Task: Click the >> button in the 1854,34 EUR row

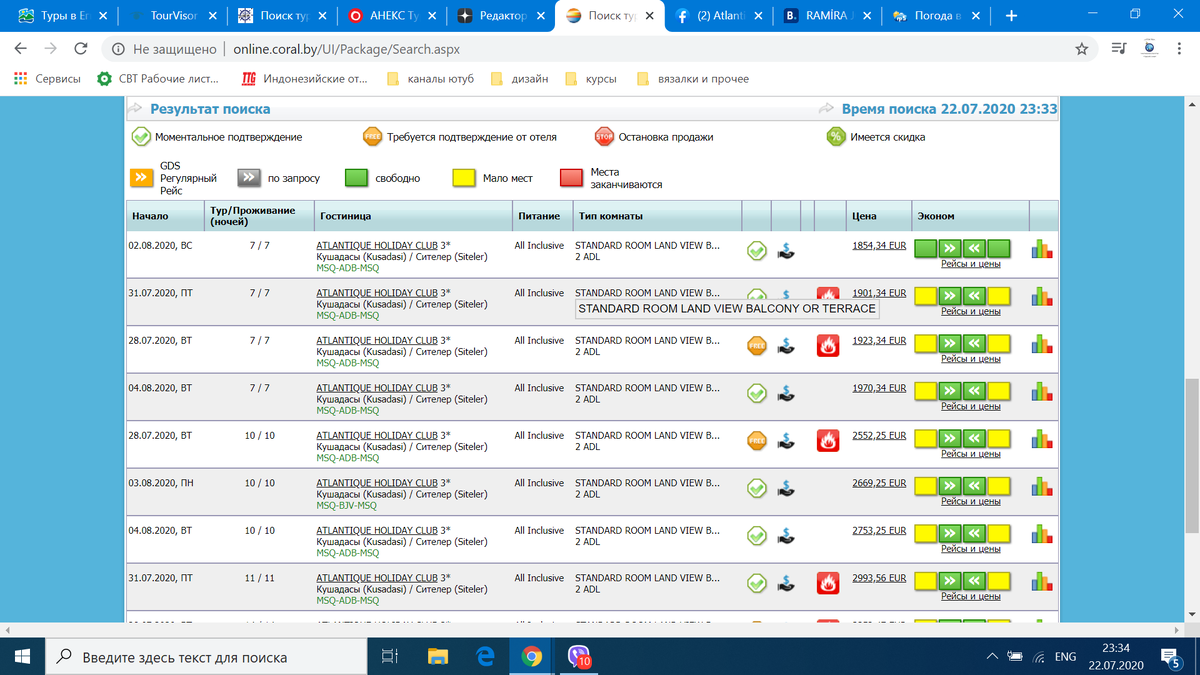Action: tap(950, 248)
